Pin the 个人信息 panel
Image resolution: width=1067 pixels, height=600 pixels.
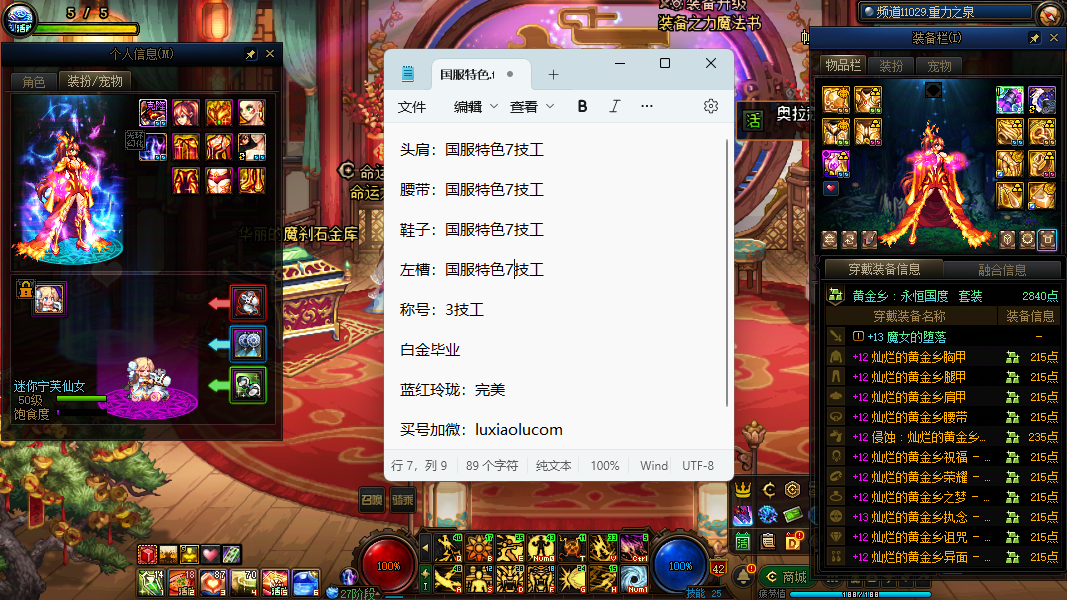click(x=250, y=54)
